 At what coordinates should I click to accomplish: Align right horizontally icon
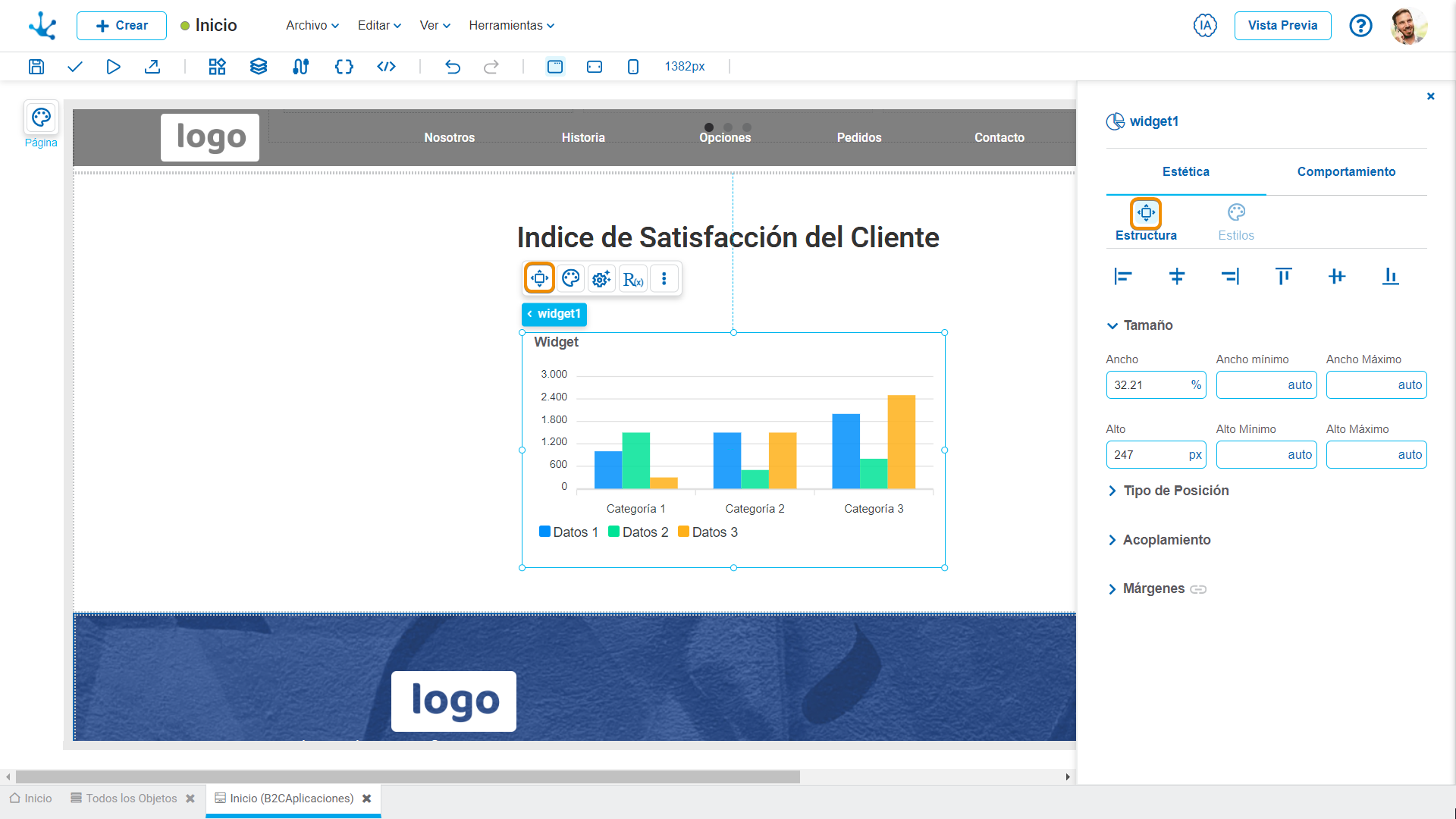(x=1230, y=277)
